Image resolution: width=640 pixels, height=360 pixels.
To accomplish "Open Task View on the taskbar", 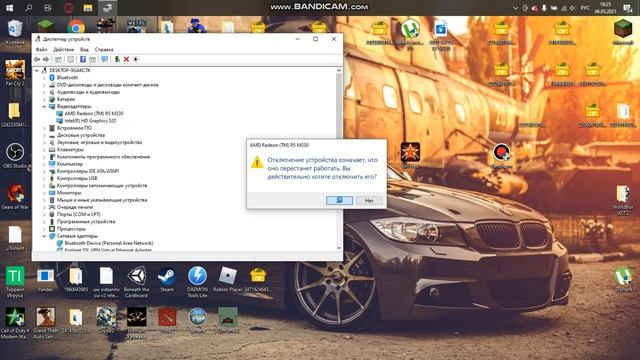I will coord(48,8).
